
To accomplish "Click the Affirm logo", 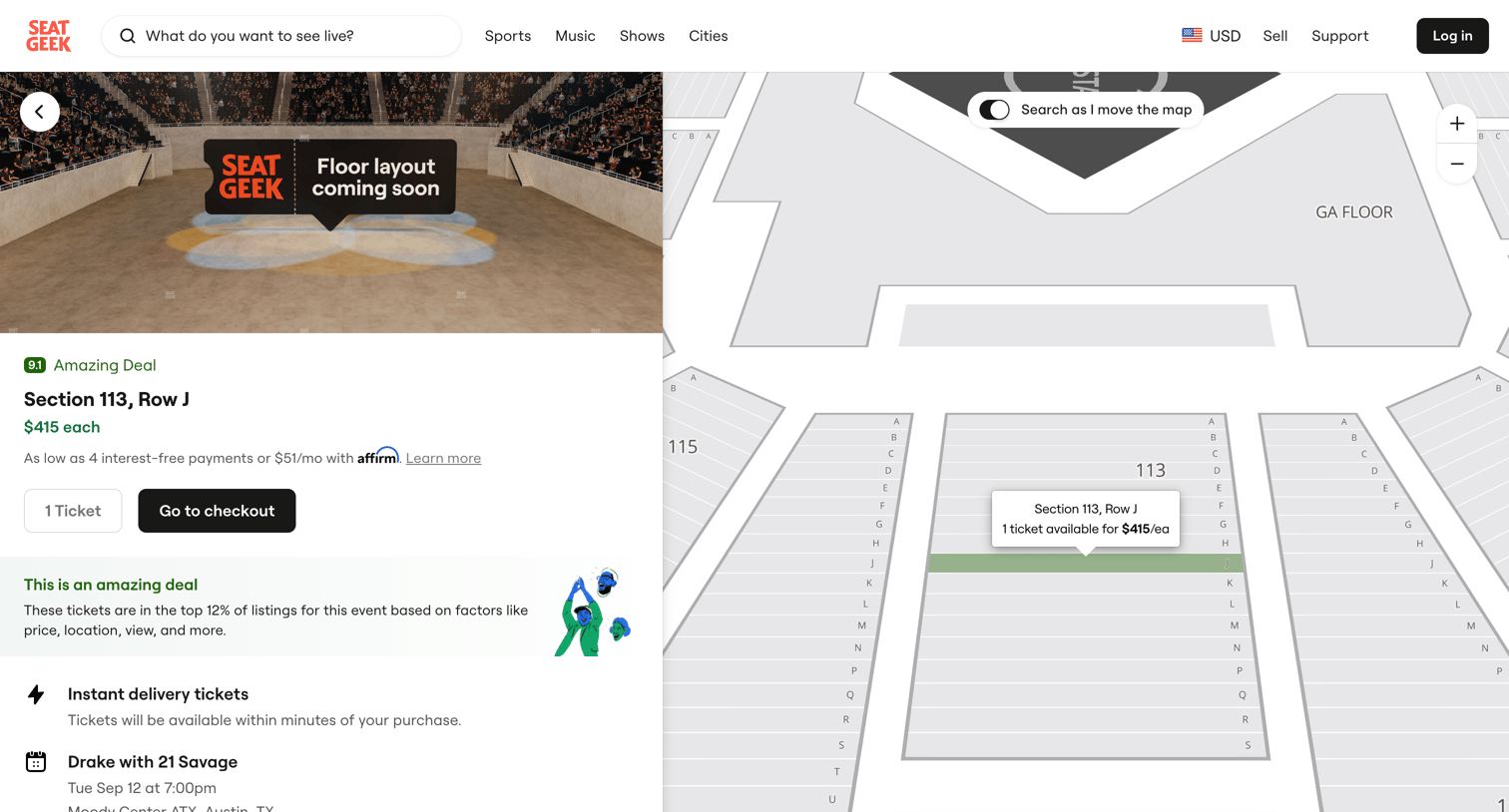I will click(378, 456).
